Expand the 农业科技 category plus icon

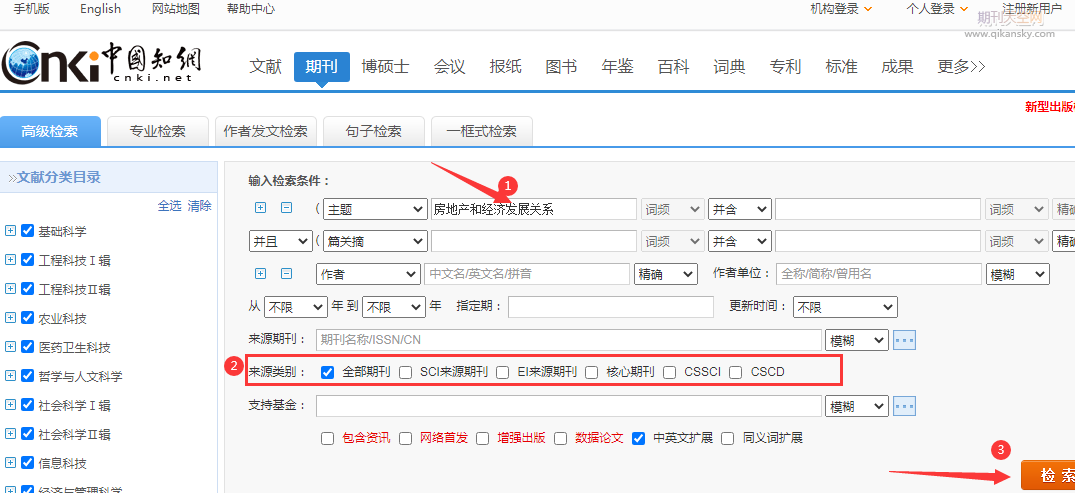(11, 318)
